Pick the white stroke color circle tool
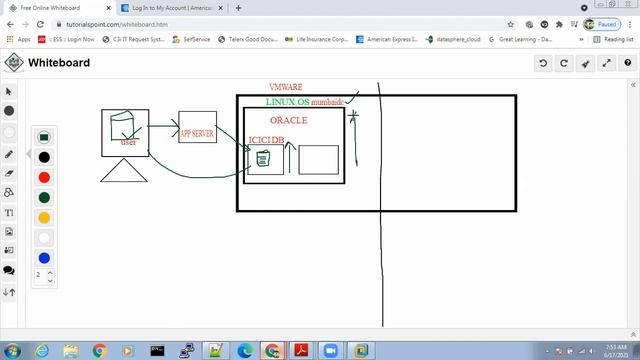The image size is (640, 360). coord(9,132)
